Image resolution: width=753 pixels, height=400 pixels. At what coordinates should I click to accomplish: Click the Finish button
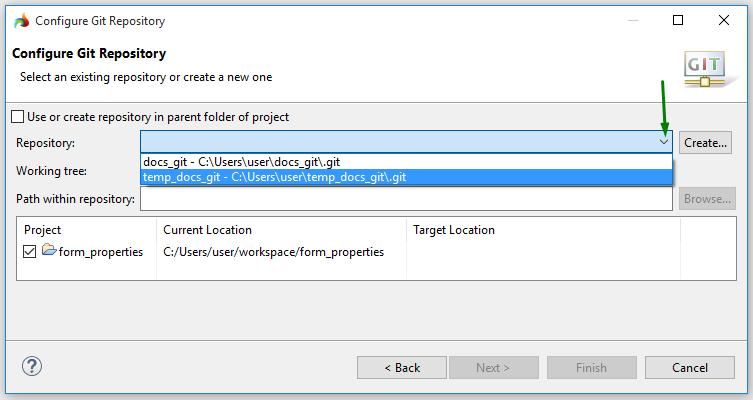coord(591,367)
